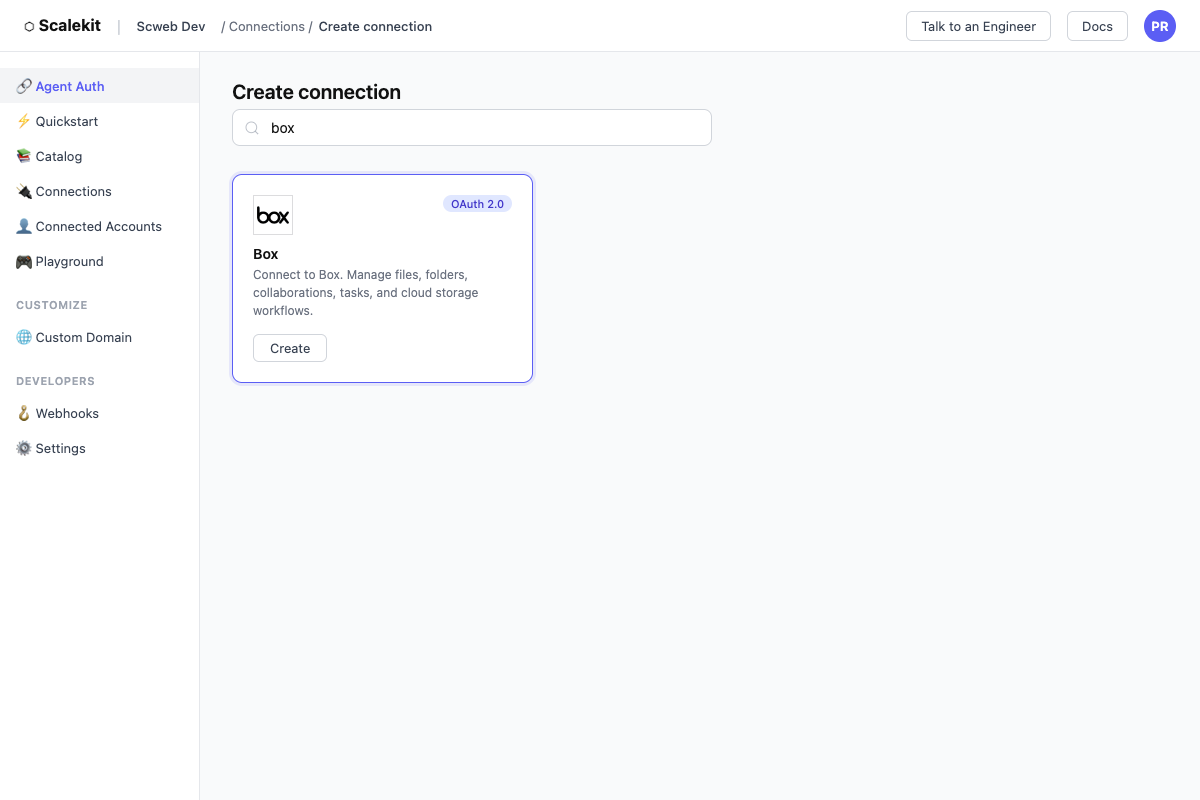1200x800 pixels.
Task: Click the Connections wrench icon
Action: pyautogui.click(x=22, y=191)
